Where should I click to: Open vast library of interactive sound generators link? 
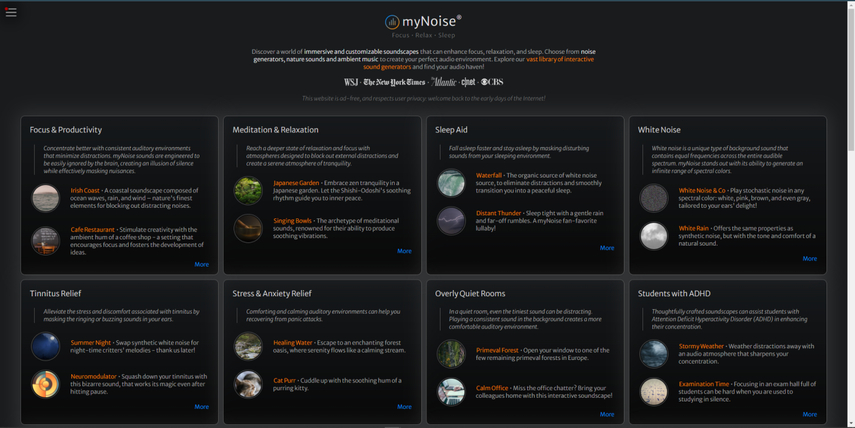pyautogui.click(x=478, y=63)
